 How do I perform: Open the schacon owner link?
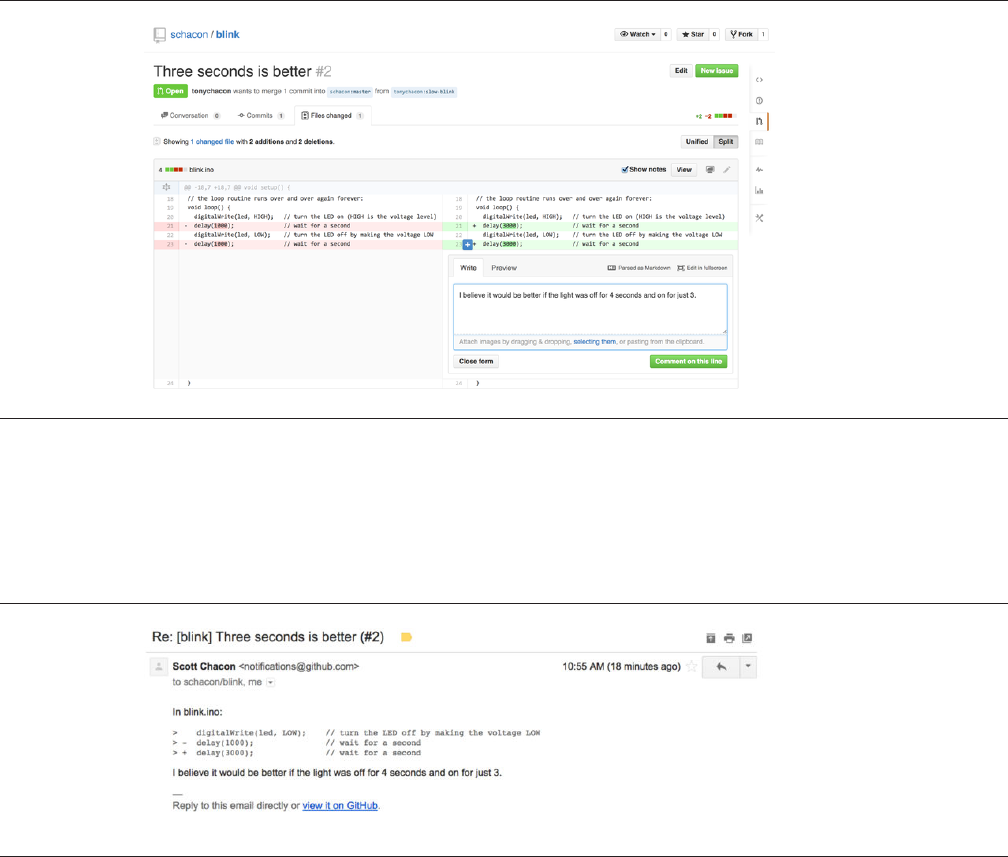pyautogui.click(x=189, y=35)
